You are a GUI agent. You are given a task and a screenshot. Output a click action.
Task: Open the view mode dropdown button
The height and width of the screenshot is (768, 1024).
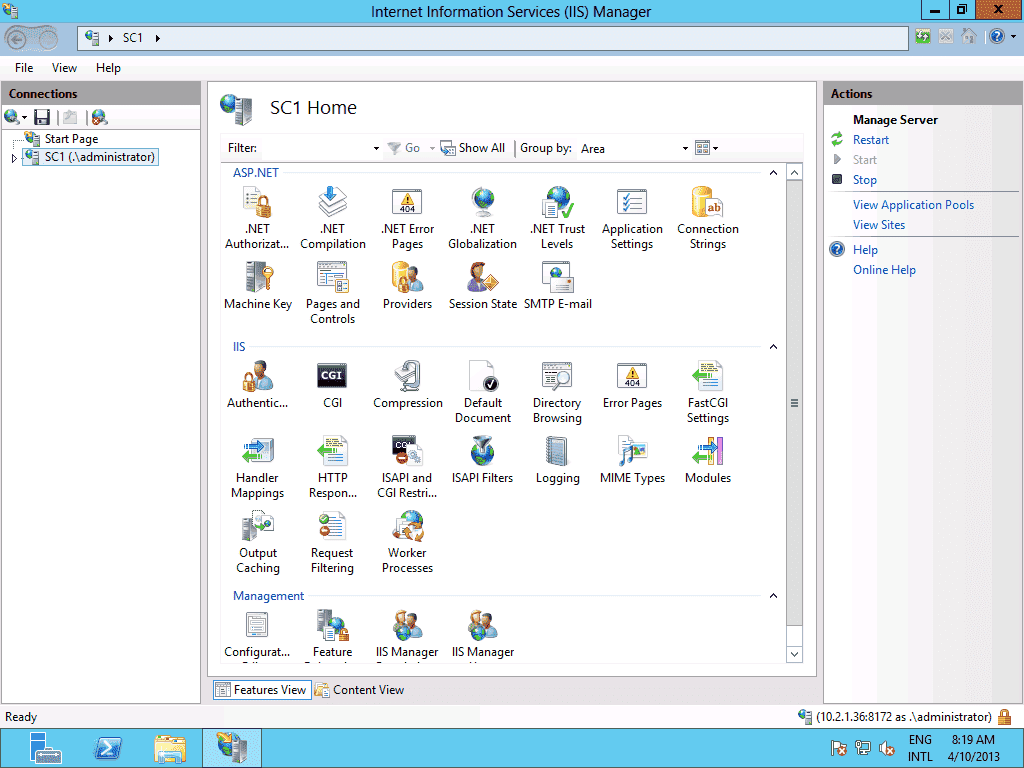click(707, 148)
